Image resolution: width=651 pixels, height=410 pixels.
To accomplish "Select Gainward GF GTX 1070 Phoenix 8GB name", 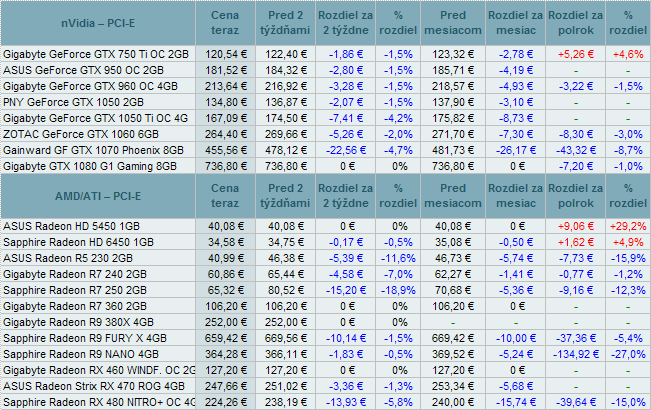I will 93,150.
